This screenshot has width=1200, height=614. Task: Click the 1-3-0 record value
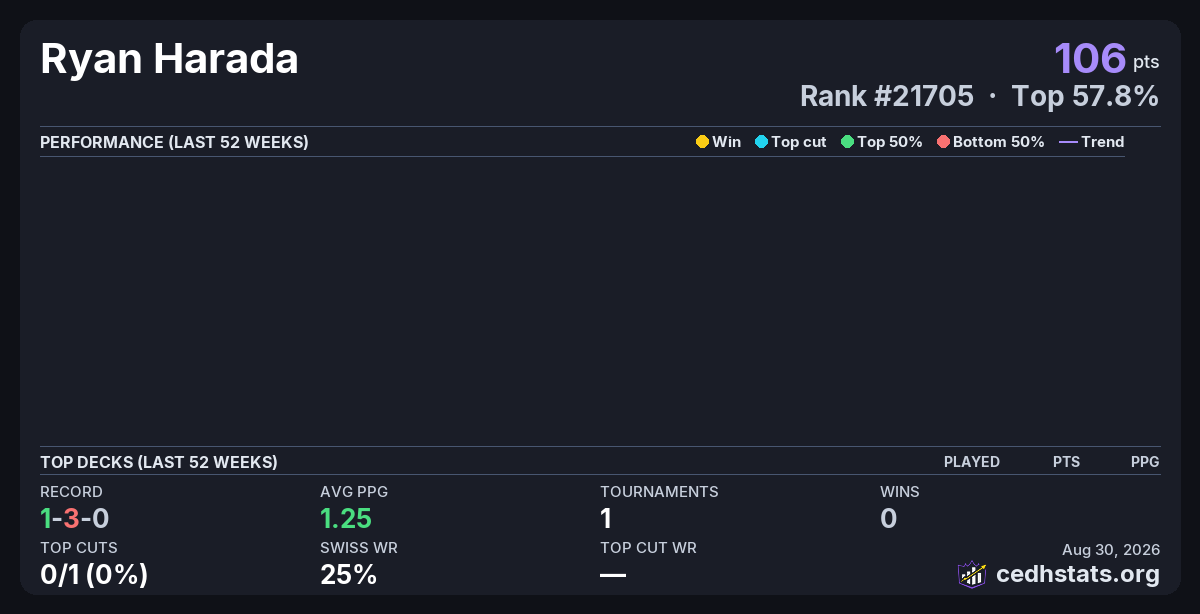tap(74, 518)
